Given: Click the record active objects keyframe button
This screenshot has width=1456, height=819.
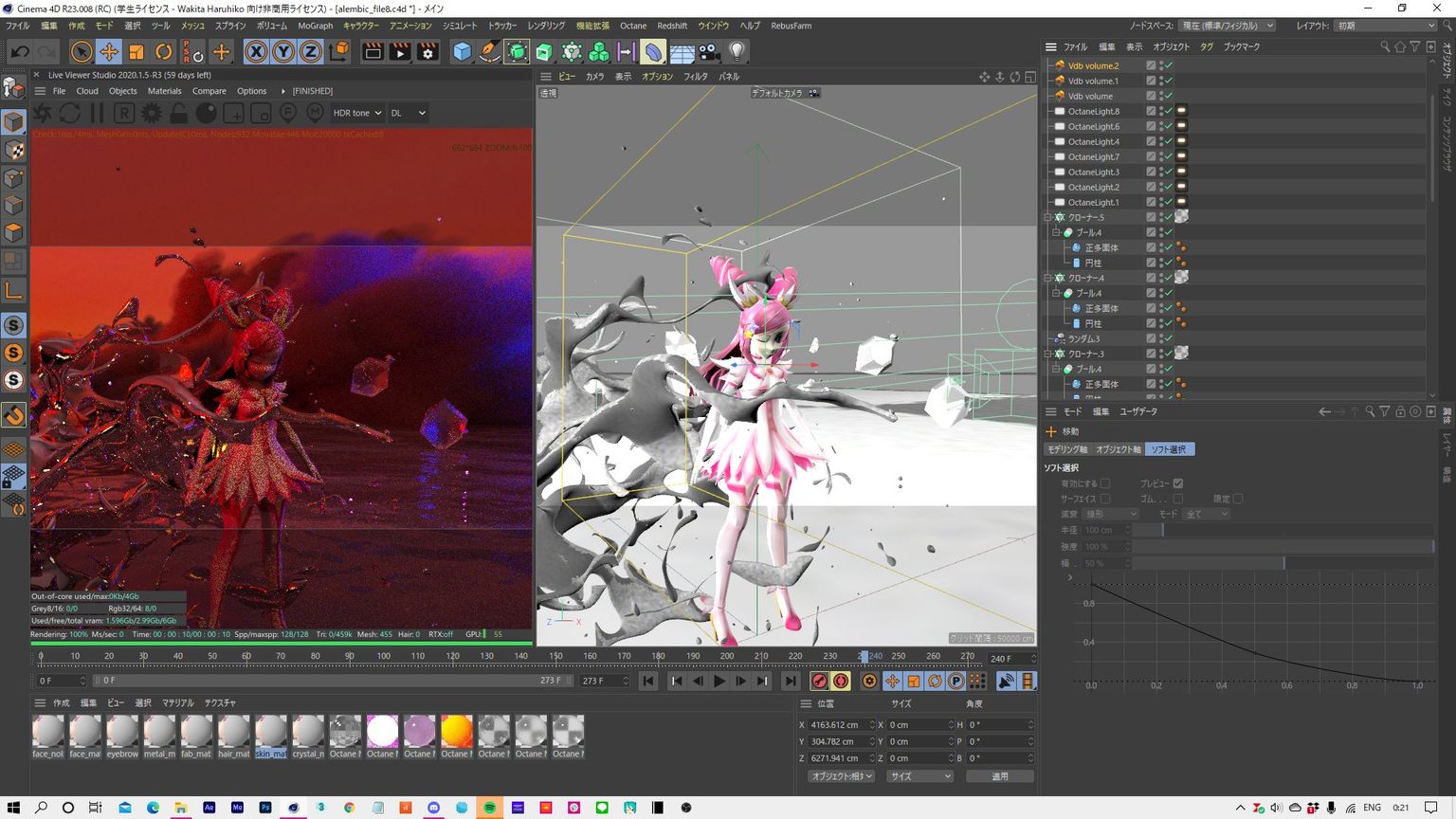Looking at the screenshot, I should coord(820,681).
